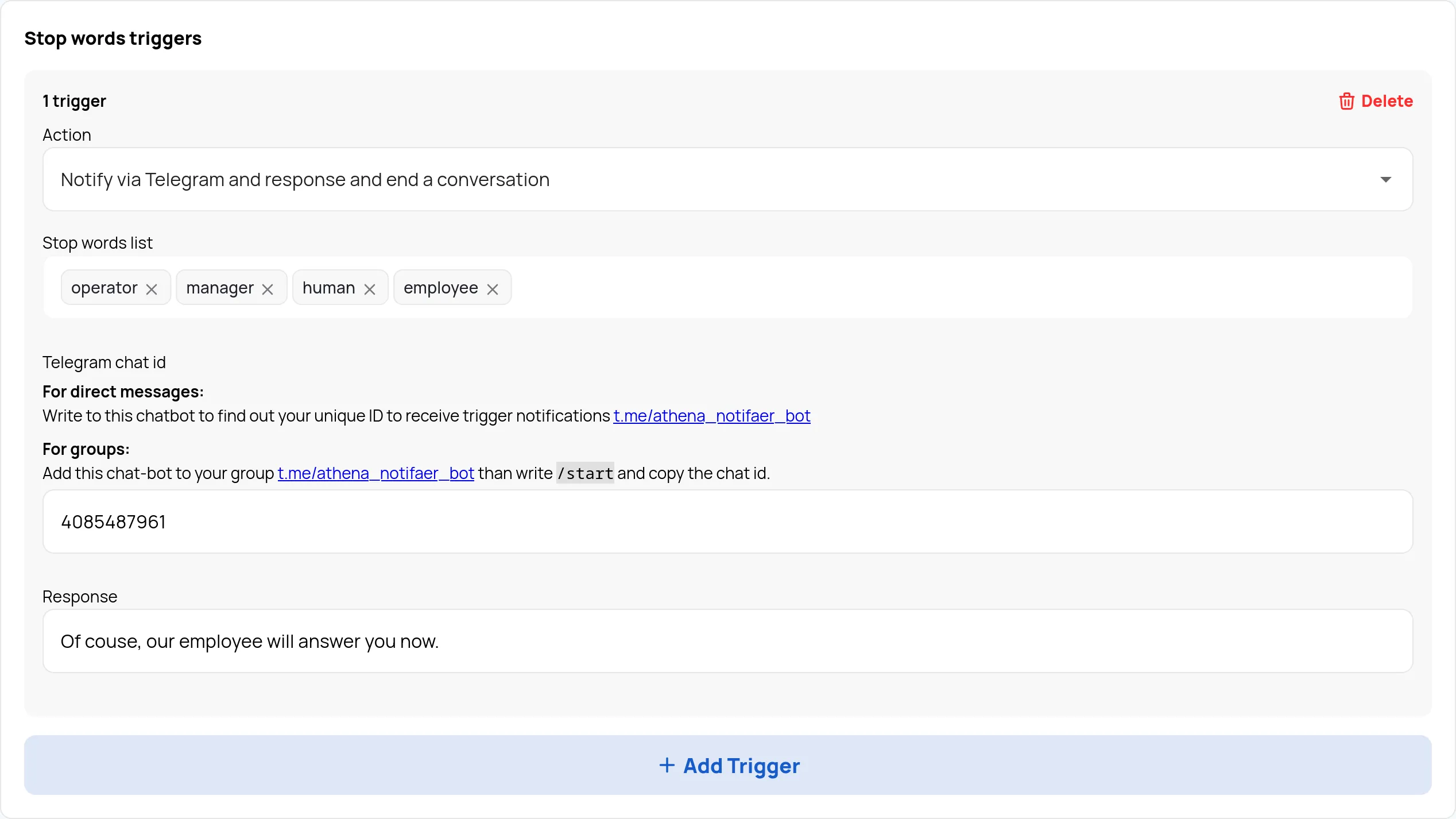1456x819 pixels.
Task: Click the manager tag label
Action: tap(219, 288)
